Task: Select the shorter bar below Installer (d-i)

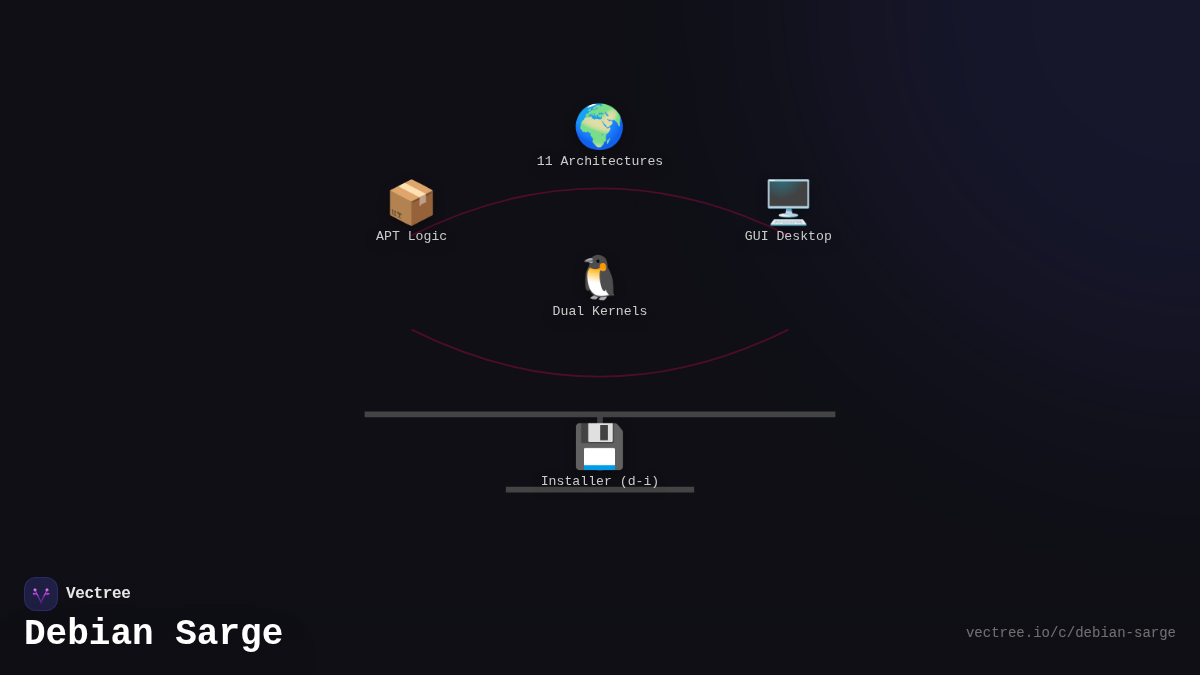Action: [x=600, y=490]
